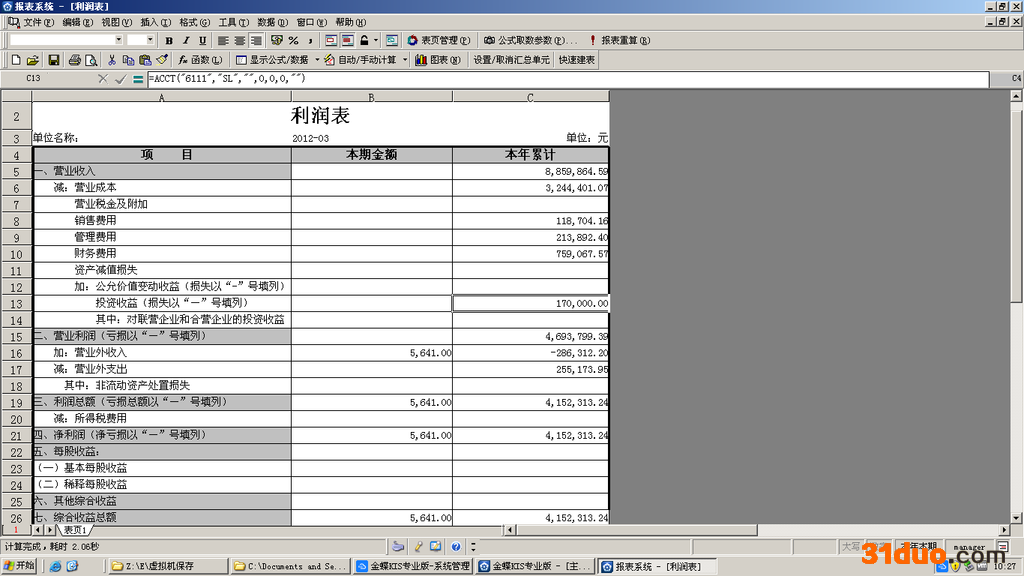
Task: Click the 快速建表 button
Action: (x=577, y=60)
